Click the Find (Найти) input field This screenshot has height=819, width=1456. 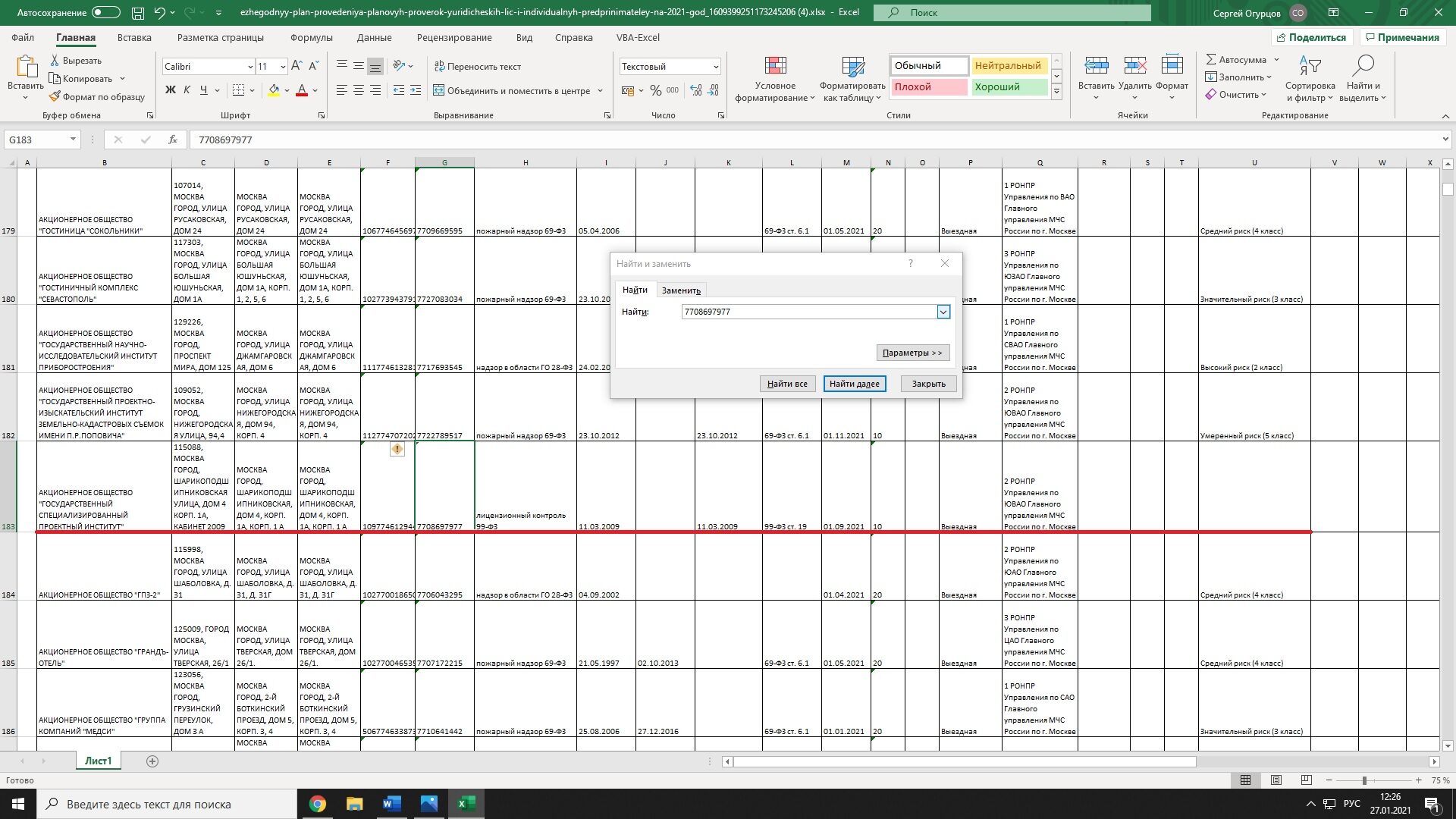(x=809, y=312)
